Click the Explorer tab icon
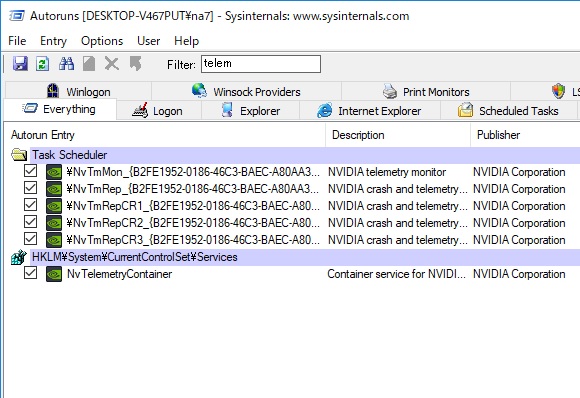 227,110
